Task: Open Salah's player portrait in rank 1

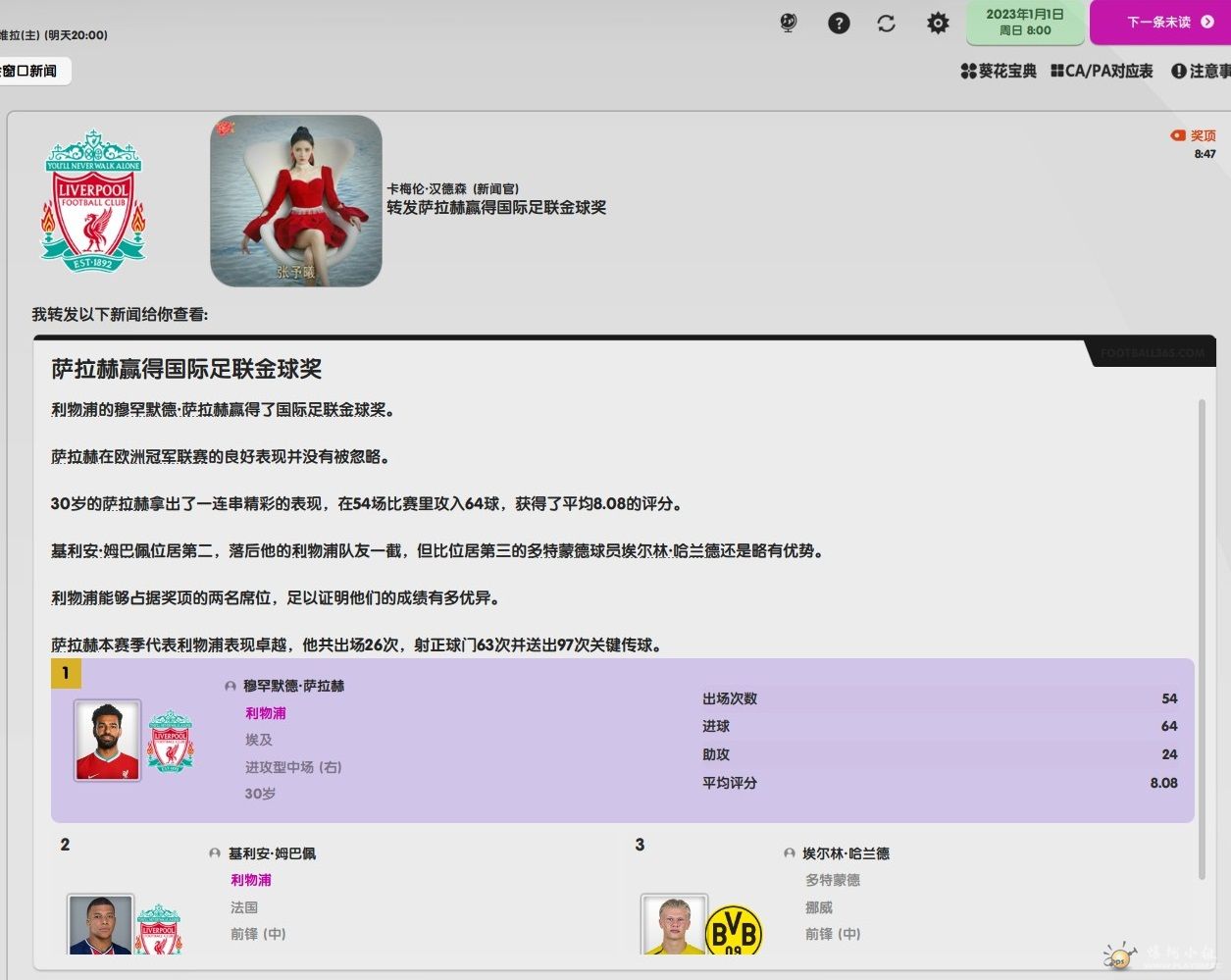Action: 108,740
